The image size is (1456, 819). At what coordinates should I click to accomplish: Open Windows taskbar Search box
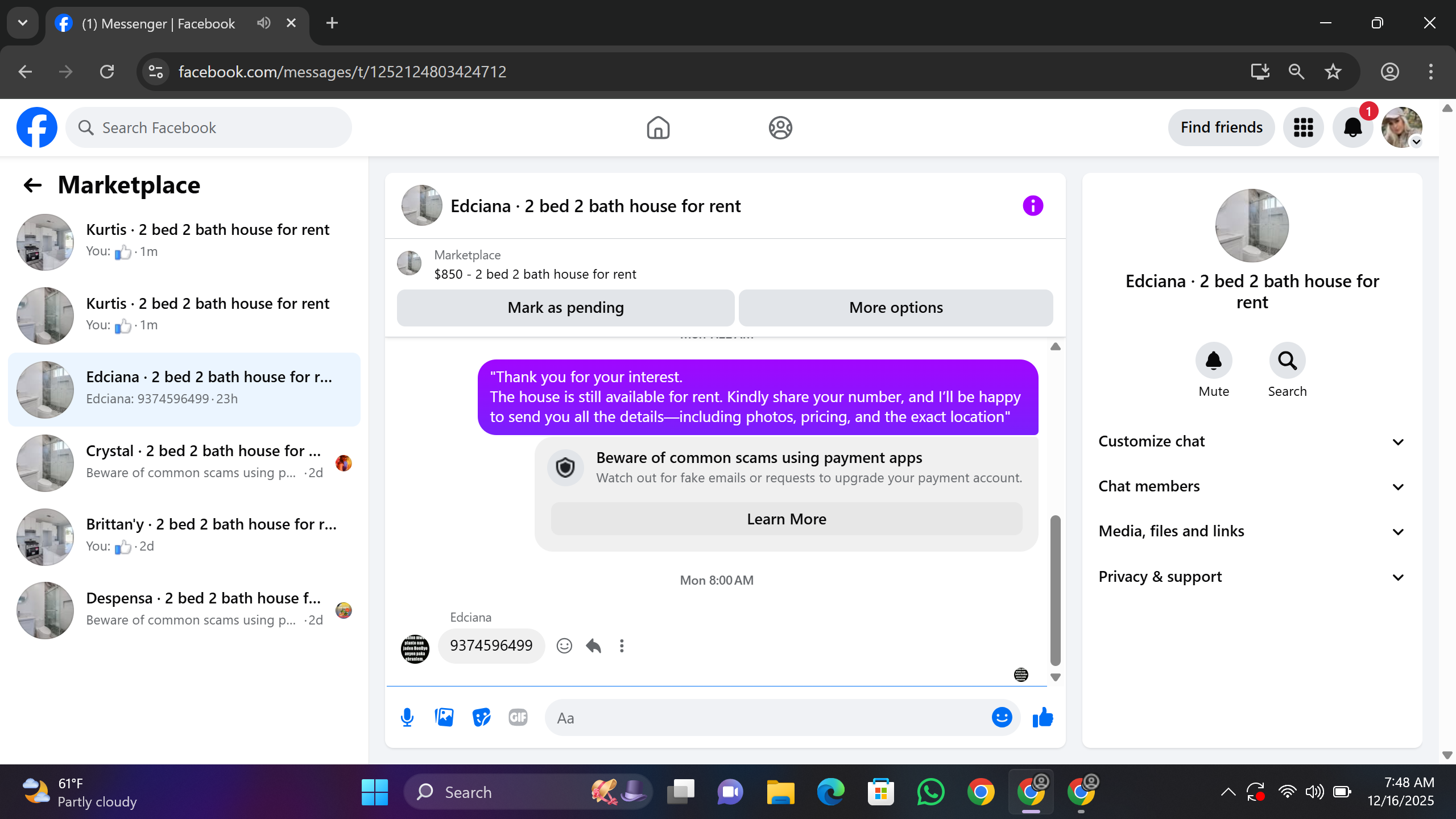tap(528, 792)
